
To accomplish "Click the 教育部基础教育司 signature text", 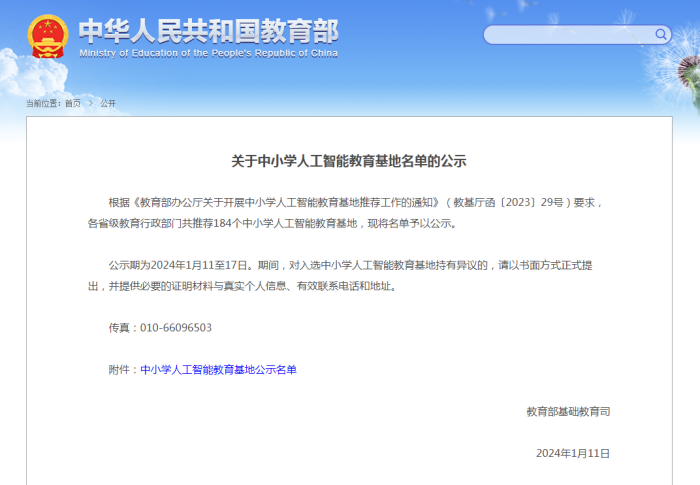I will point(567,411).
